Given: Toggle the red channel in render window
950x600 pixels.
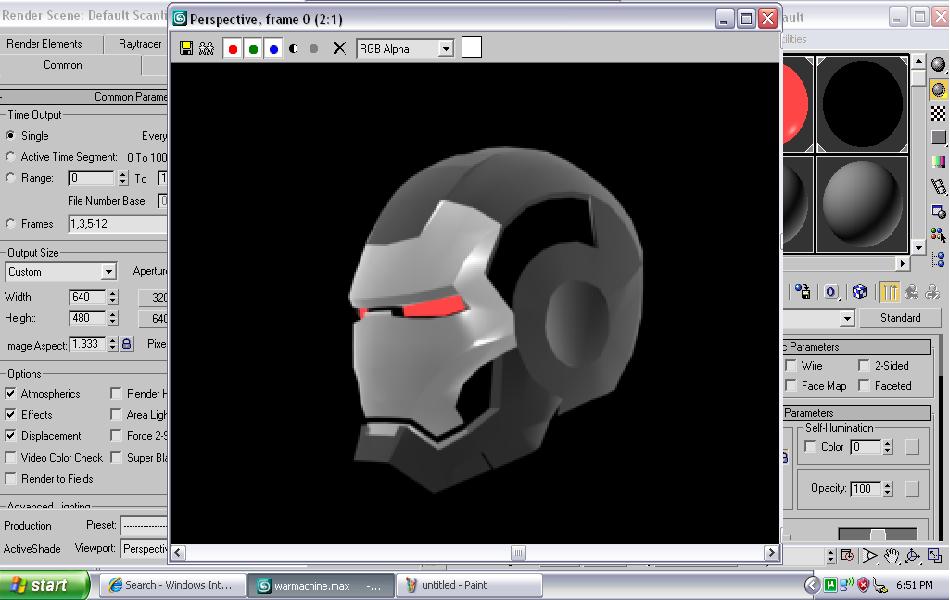Looking at the screenshot, I should 233,48.
